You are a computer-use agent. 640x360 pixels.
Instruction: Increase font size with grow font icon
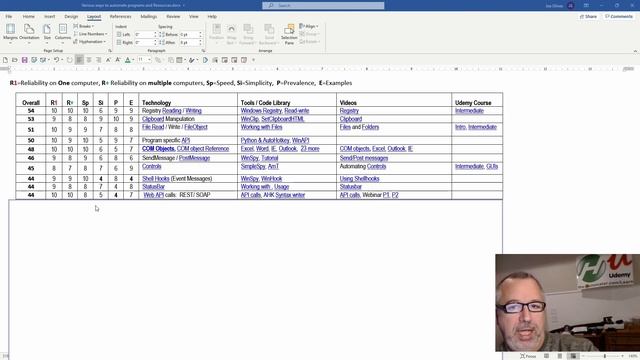[108, 60]
